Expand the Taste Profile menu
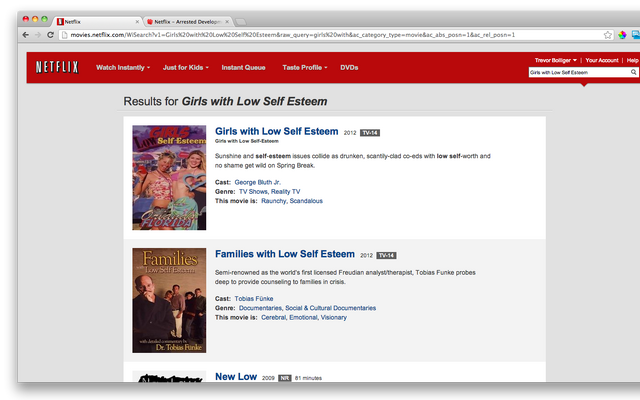Screen dimensions: 640x400 305,68
